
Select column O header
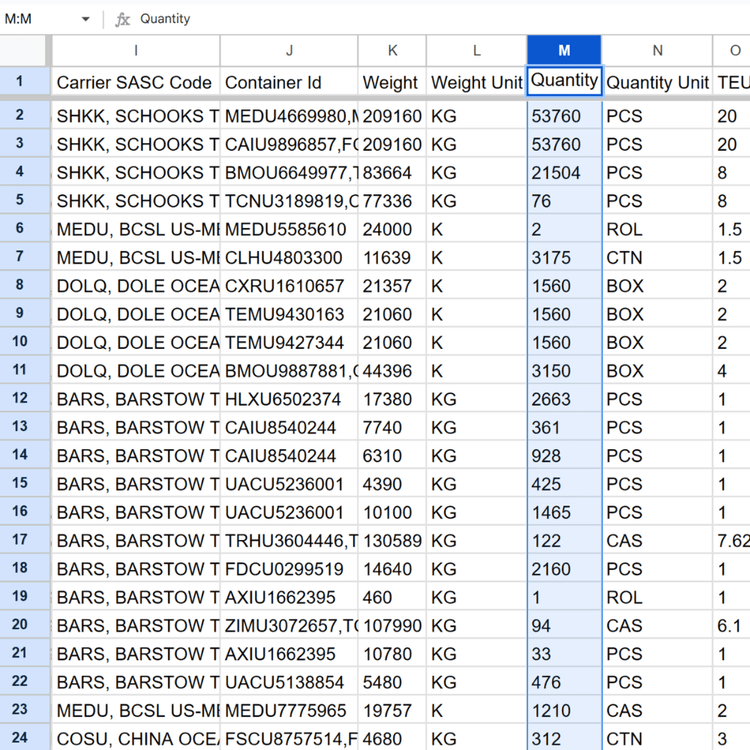point(732,50)
